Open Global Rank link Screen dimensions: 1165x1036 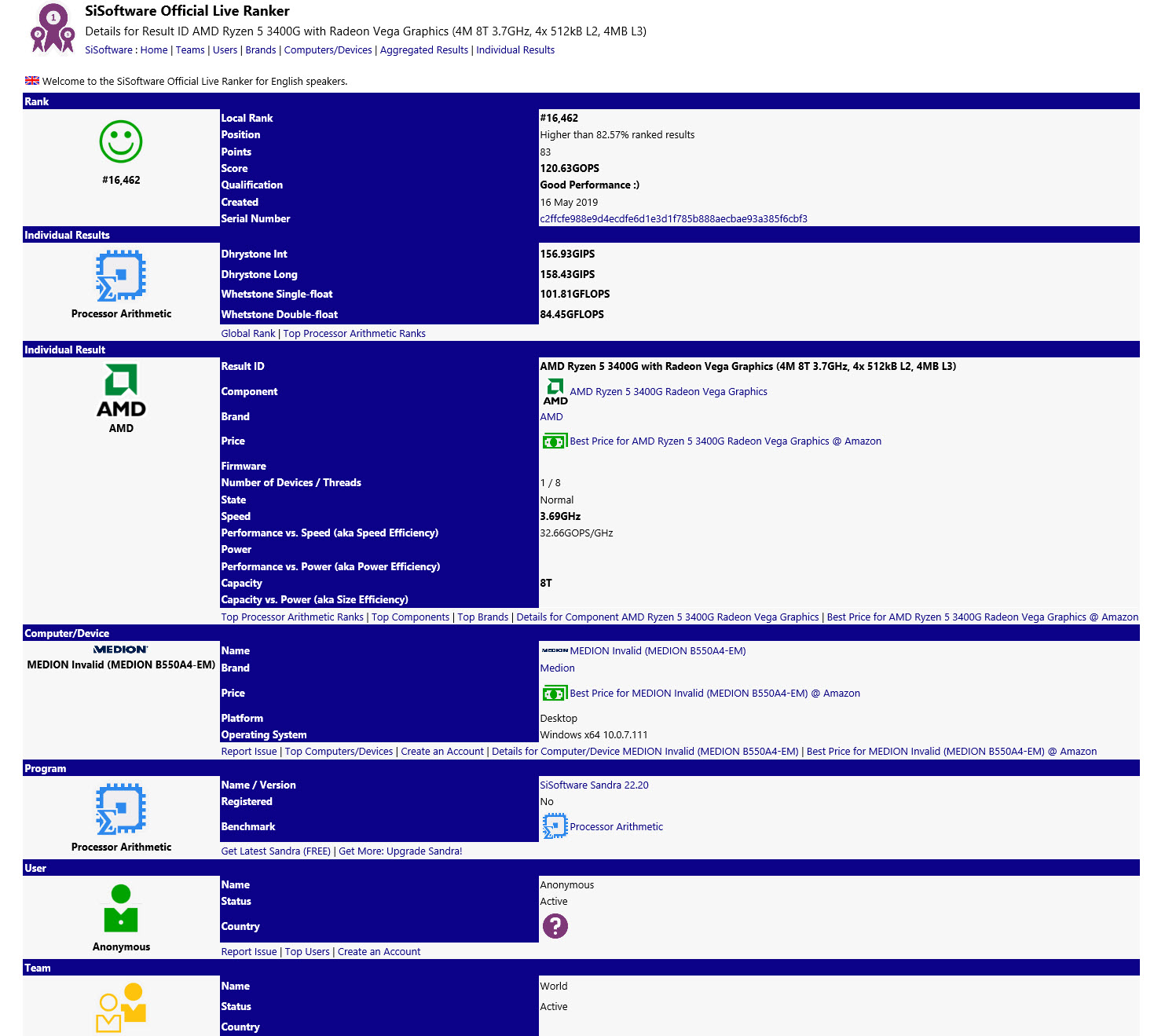[x=248, y=334]
